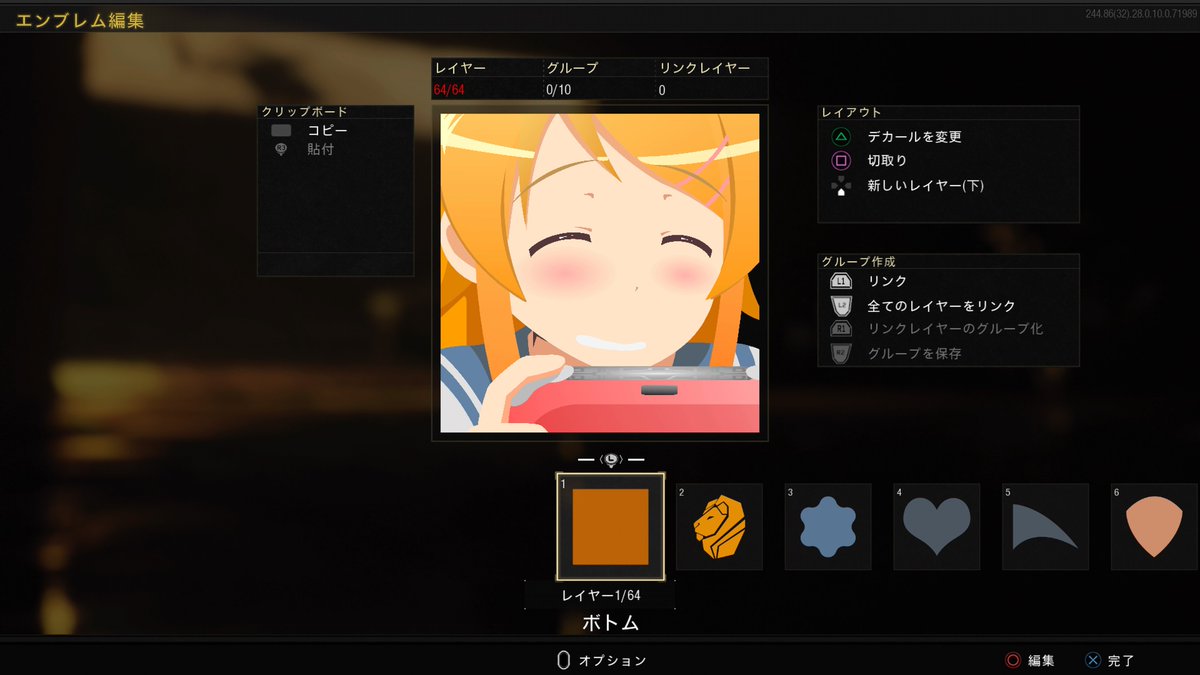
Task: Click the エンブレム編集 title
Action: [79, 20]
